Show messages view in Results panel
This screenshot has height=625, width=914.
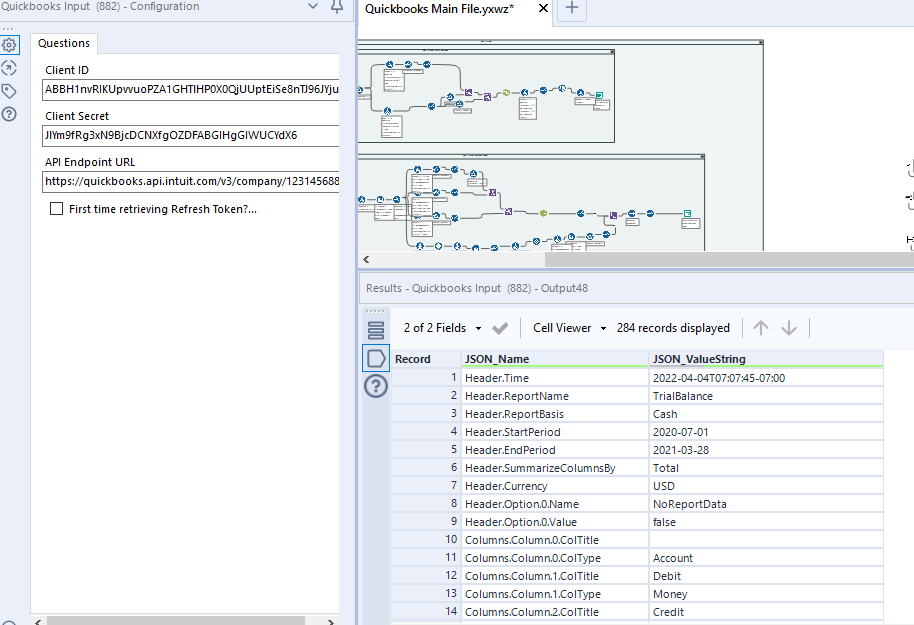376,330
